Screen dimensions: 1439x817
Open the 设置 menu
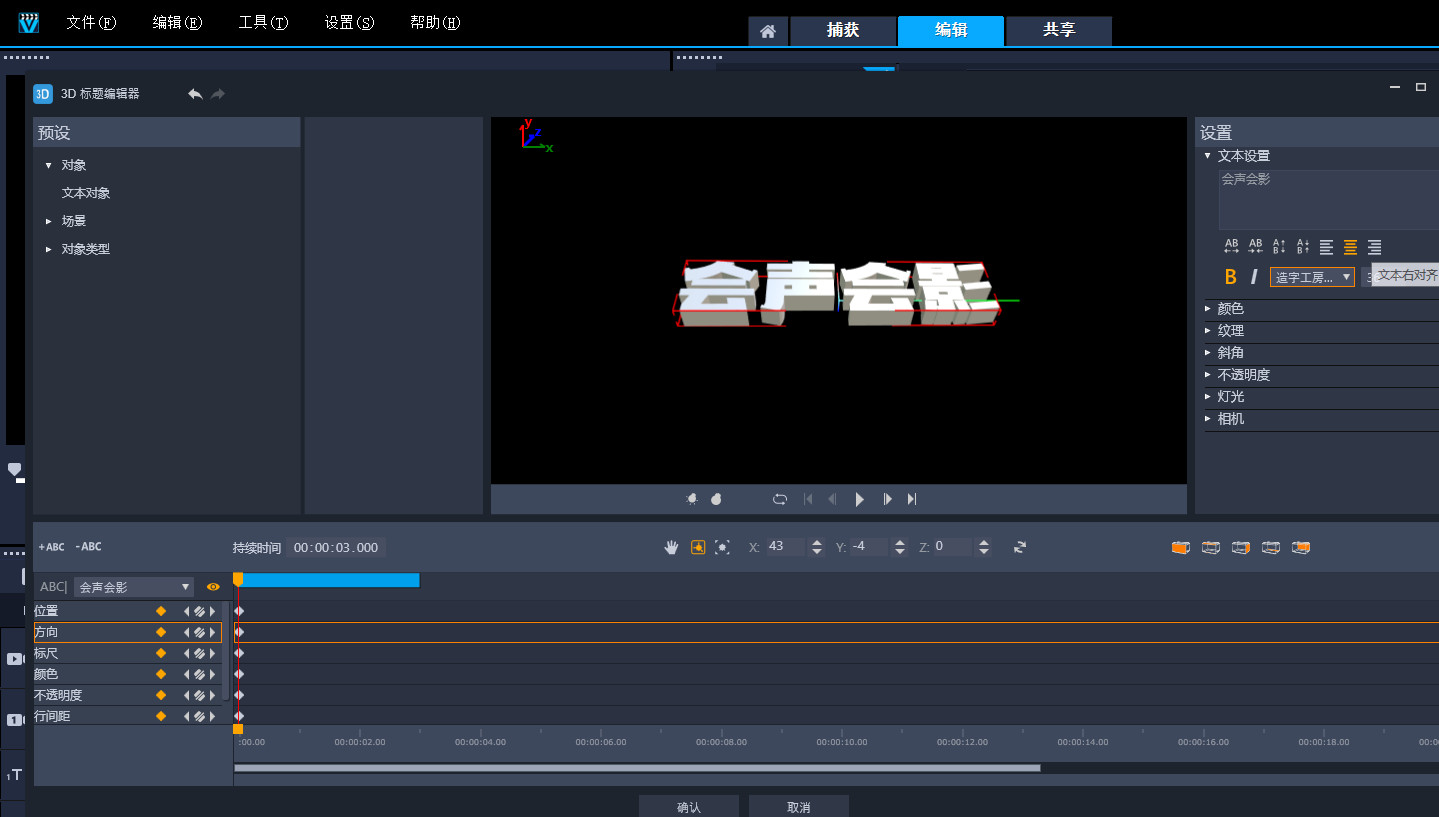point(349,23)
